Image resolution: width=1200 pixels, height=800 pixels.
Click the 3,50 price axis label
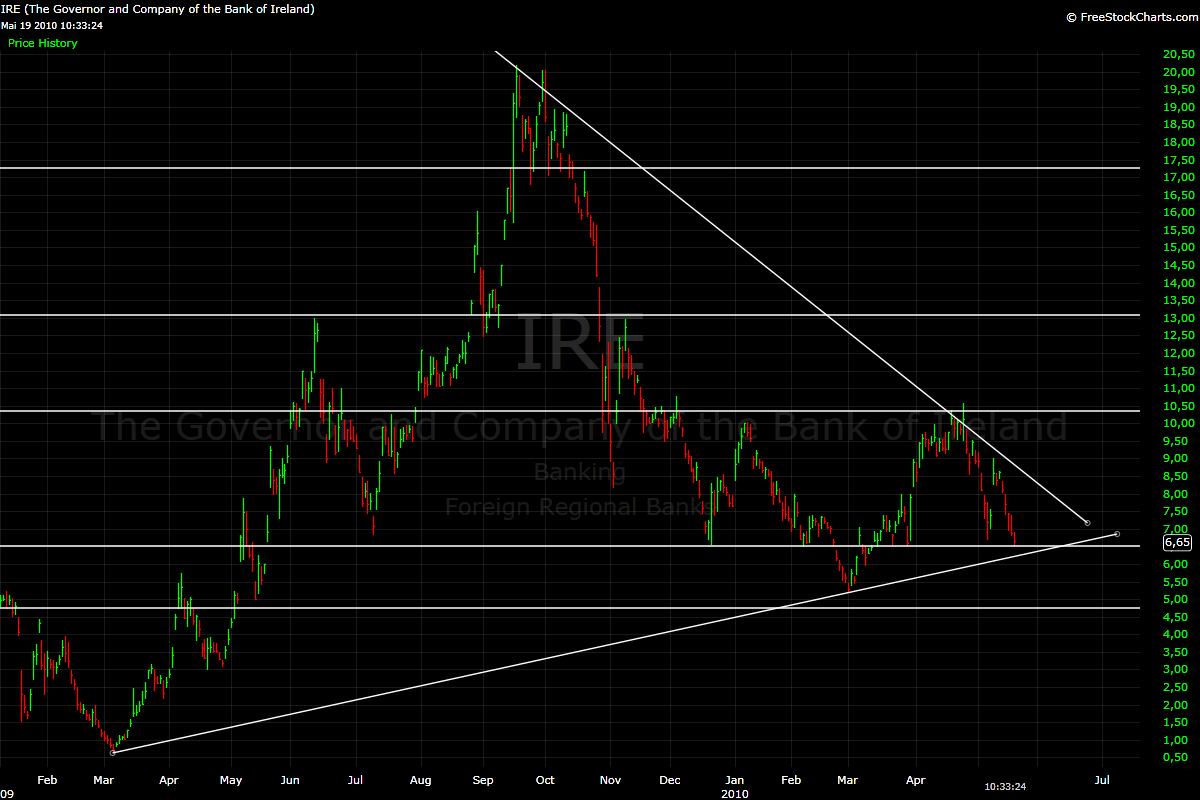click(1177, 652)
